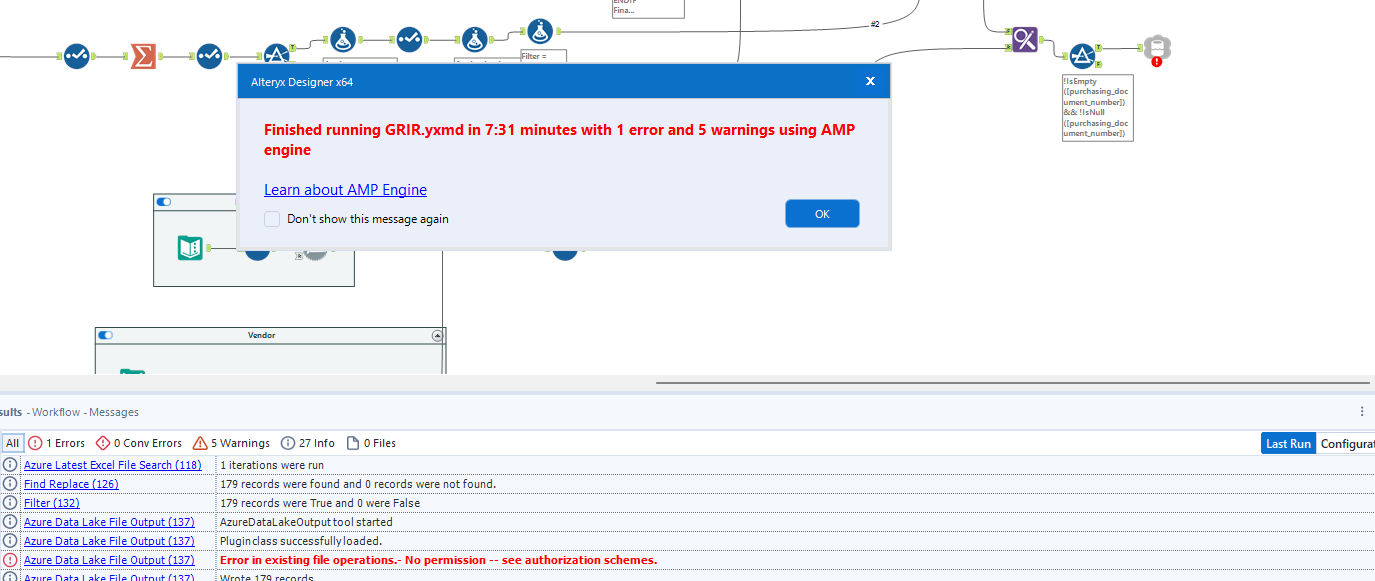Select the Last Run tab
This screenshot has height=581, width=1375.
1288,443
